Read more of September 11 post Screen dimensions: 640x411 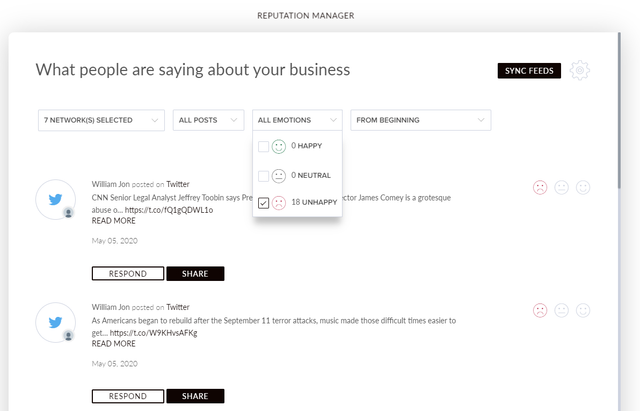[x=113, y=344]
